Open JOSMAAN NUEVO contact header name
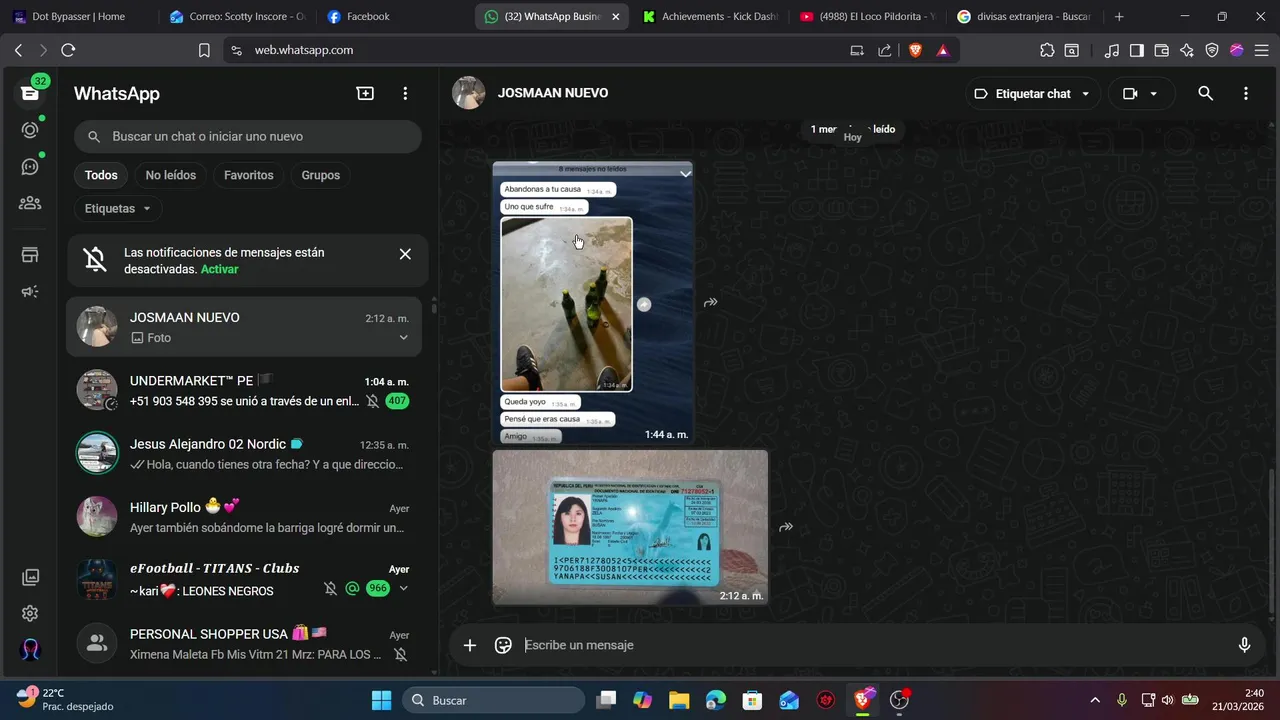 pyautogui.click(x=553, y=93)
